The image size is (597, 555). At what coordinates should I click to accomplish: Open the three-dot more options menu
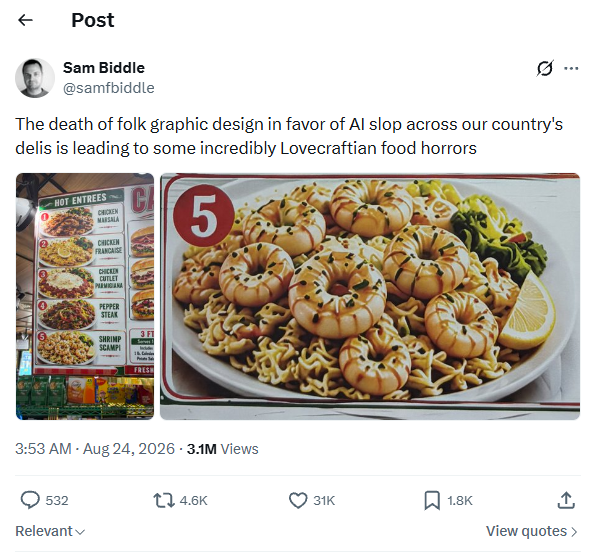(571, 69)
